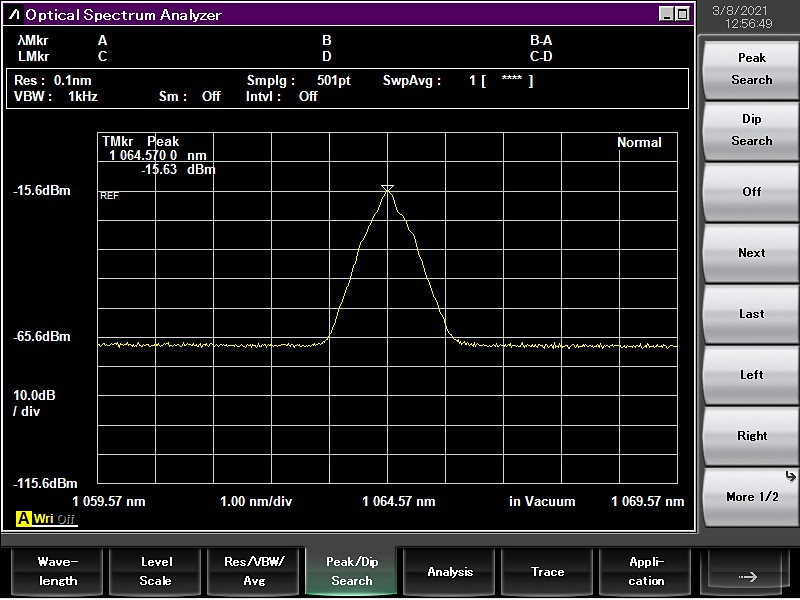The height and width of the screenshot is (600, 800).
Task: Click the yellow trace A indicator
Action: click(24, 519)
